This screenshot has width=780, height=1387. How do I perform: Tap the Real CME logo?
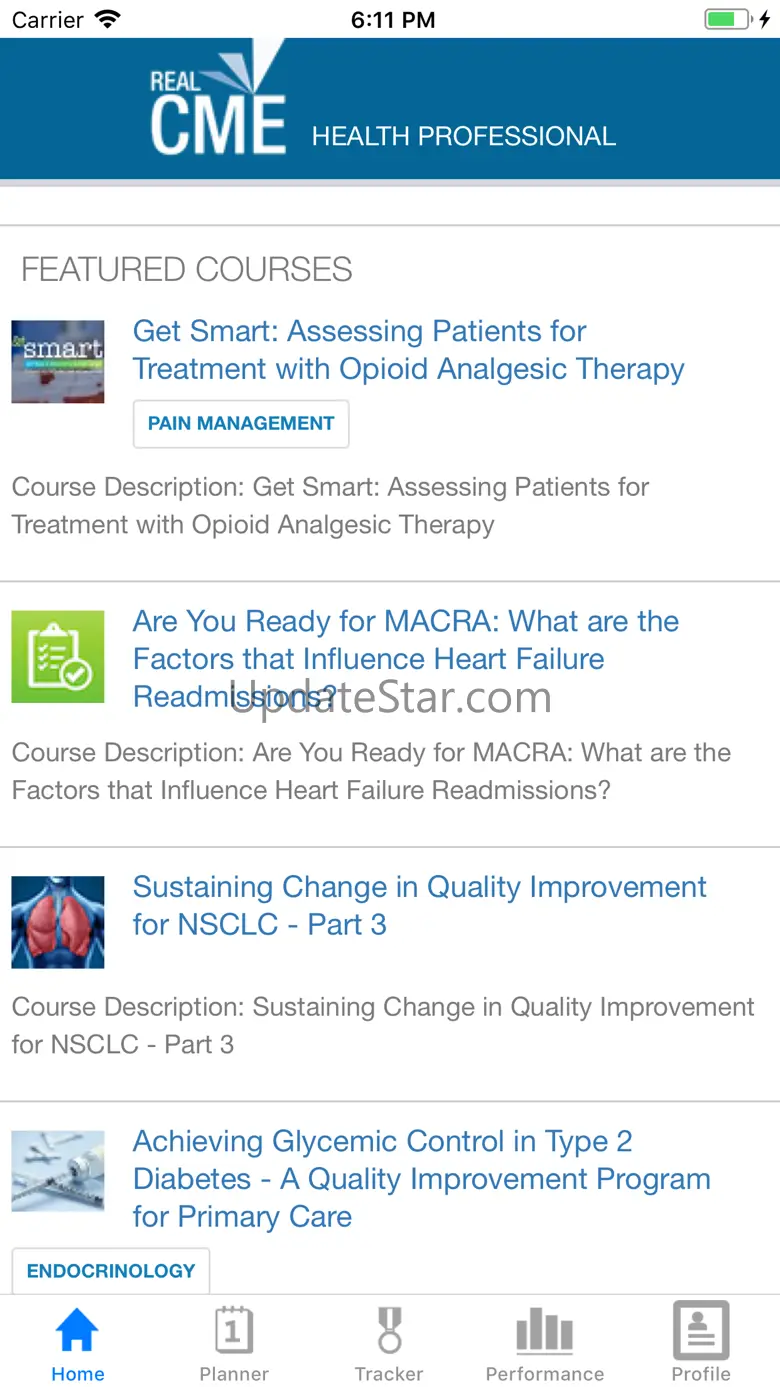point(219,99)
